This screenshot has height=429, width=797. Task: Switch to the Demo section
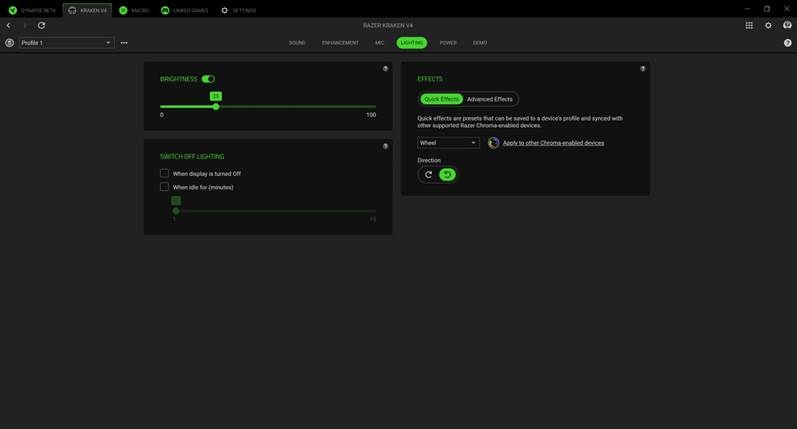point(480,43)
